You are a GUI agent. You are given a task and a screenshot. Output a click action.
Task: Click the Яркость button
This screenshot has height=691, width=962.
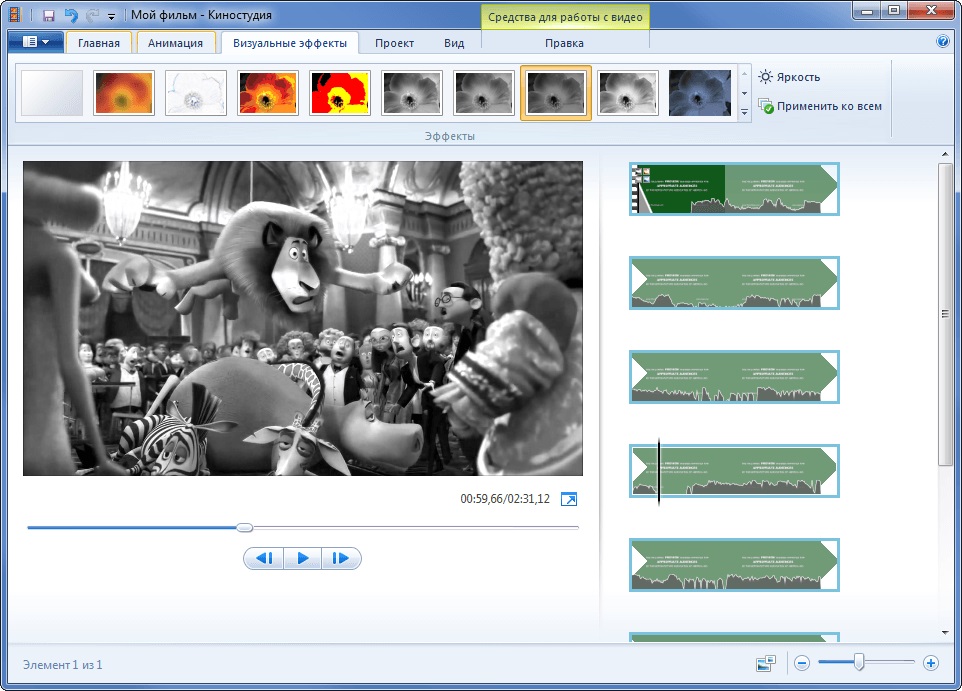pyautogui.click(x=790, y=77)
